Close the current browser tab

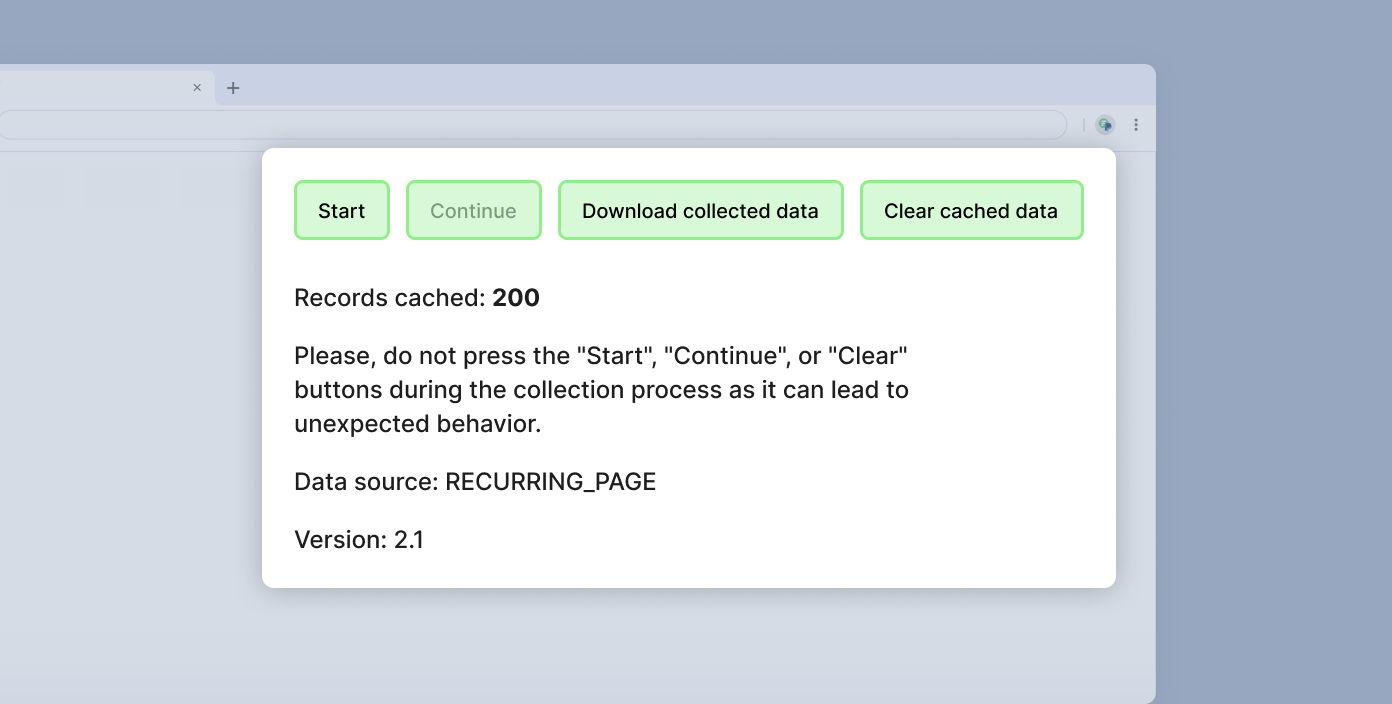point(197,87)
